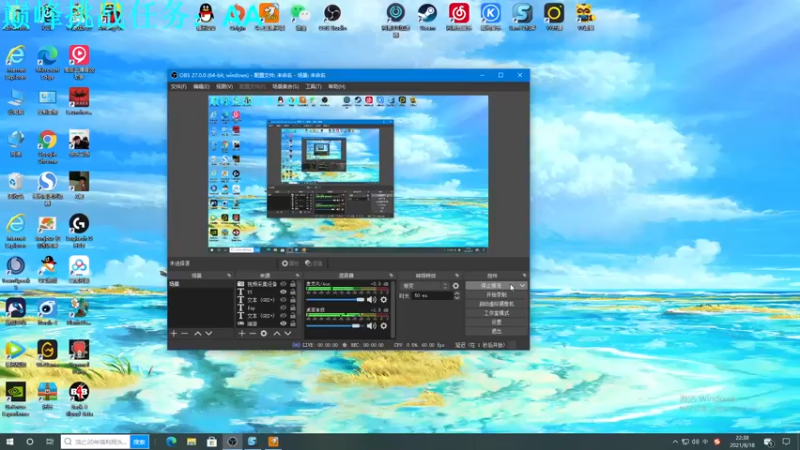Image resolution: width=800 pixels, height=450 pixels.
Task: Open source properties gear in Sources toolbar
Action: pyautogui.click(x=264, y=333)
